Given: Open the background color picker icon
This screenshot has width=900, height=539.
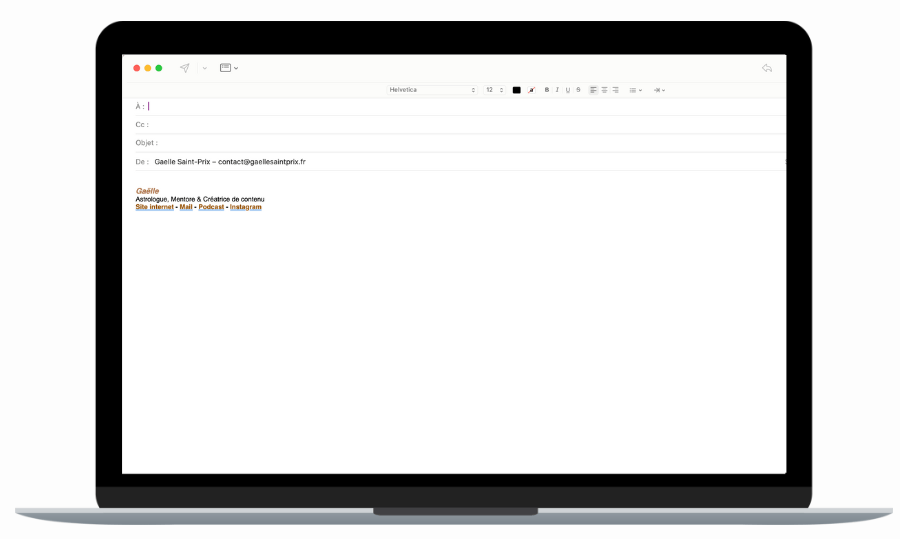Looking at the screenshot, I should point(532,90).
